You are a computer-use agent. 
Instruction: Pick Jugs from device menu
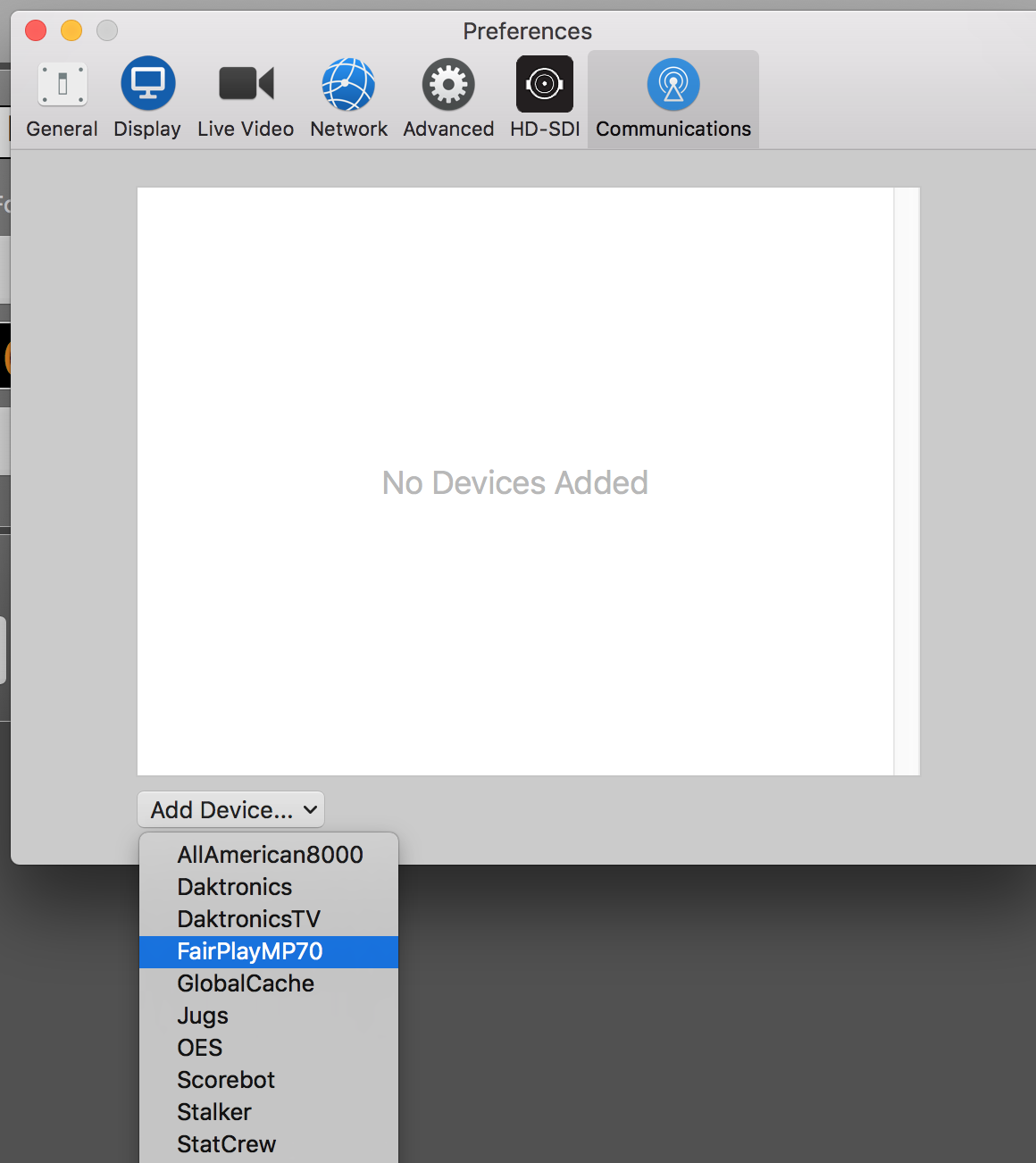[269, 1016]
